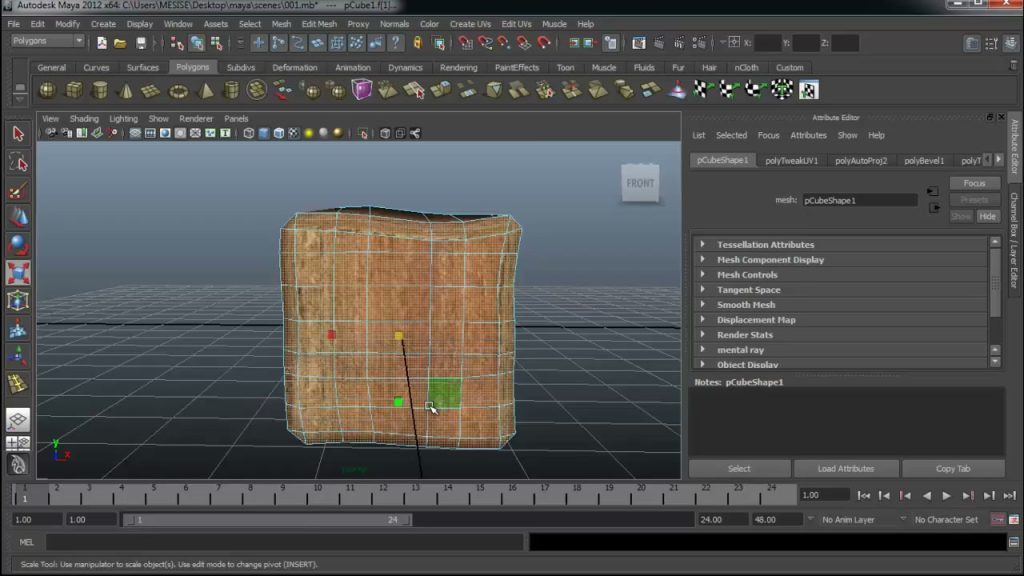Click the New Scene icon
1024x576 pixels.
point(101,43)
